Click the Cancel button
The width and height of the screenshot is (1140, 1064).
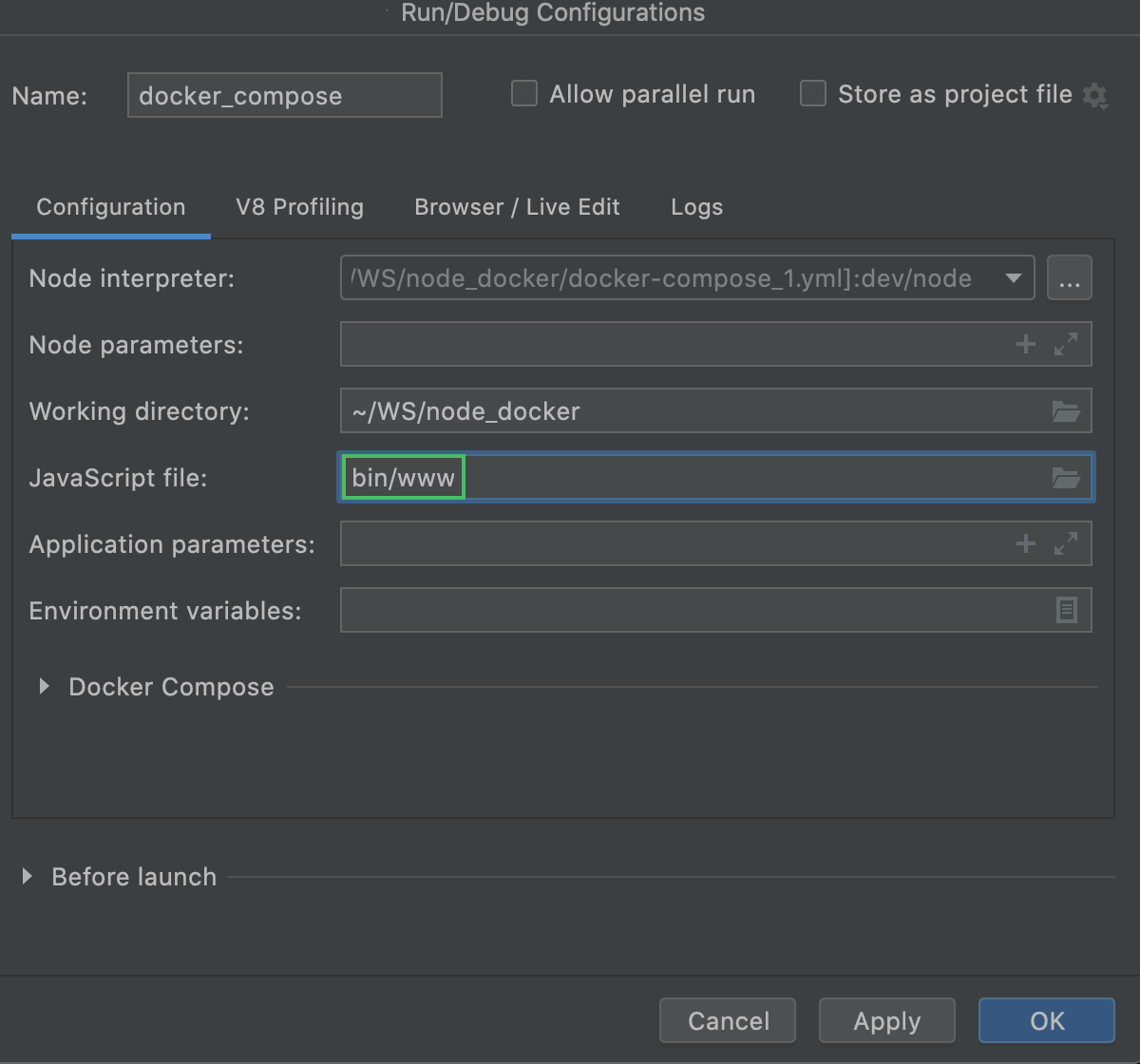pos(728,1021)
